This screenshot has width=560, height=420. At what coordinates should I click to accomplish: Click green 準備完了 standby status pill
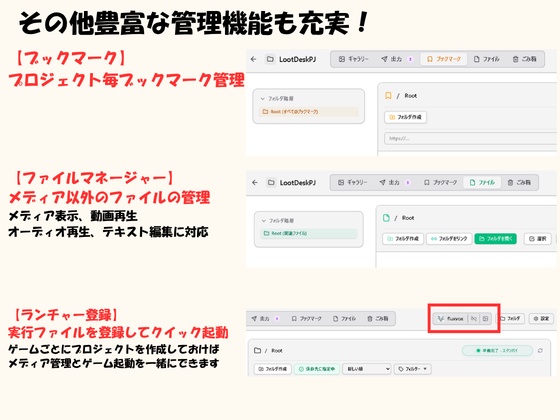pos(497,351)
